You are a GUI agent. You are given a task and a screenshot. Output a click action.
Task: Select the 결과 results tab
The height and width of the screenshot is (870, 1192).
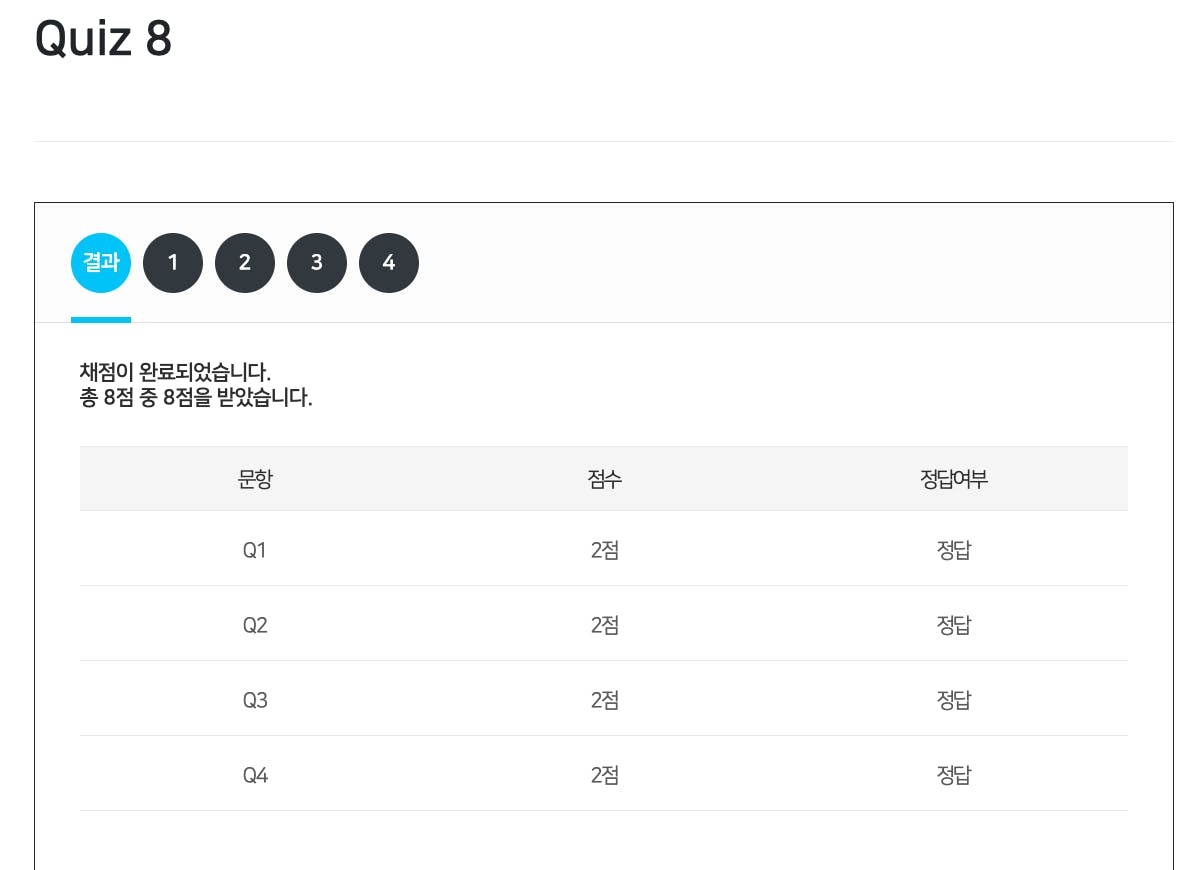click(x=101, y=263)
